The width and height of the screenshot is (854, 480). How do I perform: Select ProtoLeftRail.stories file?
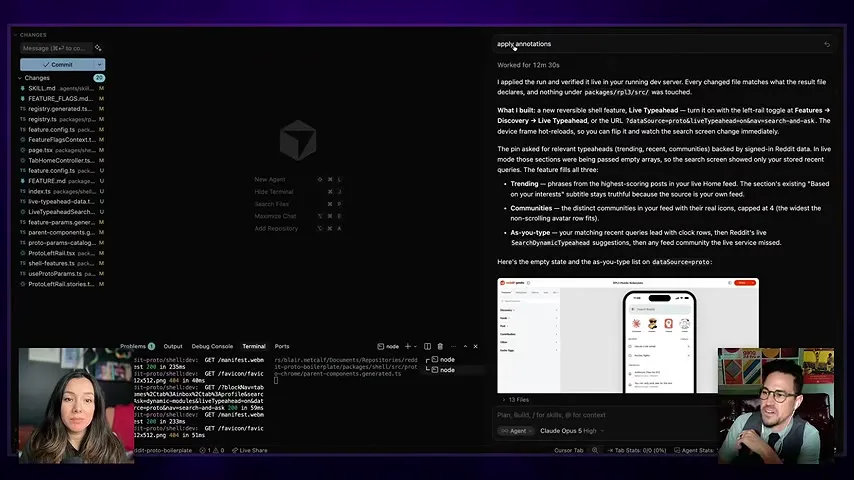(x=62, y=284)
